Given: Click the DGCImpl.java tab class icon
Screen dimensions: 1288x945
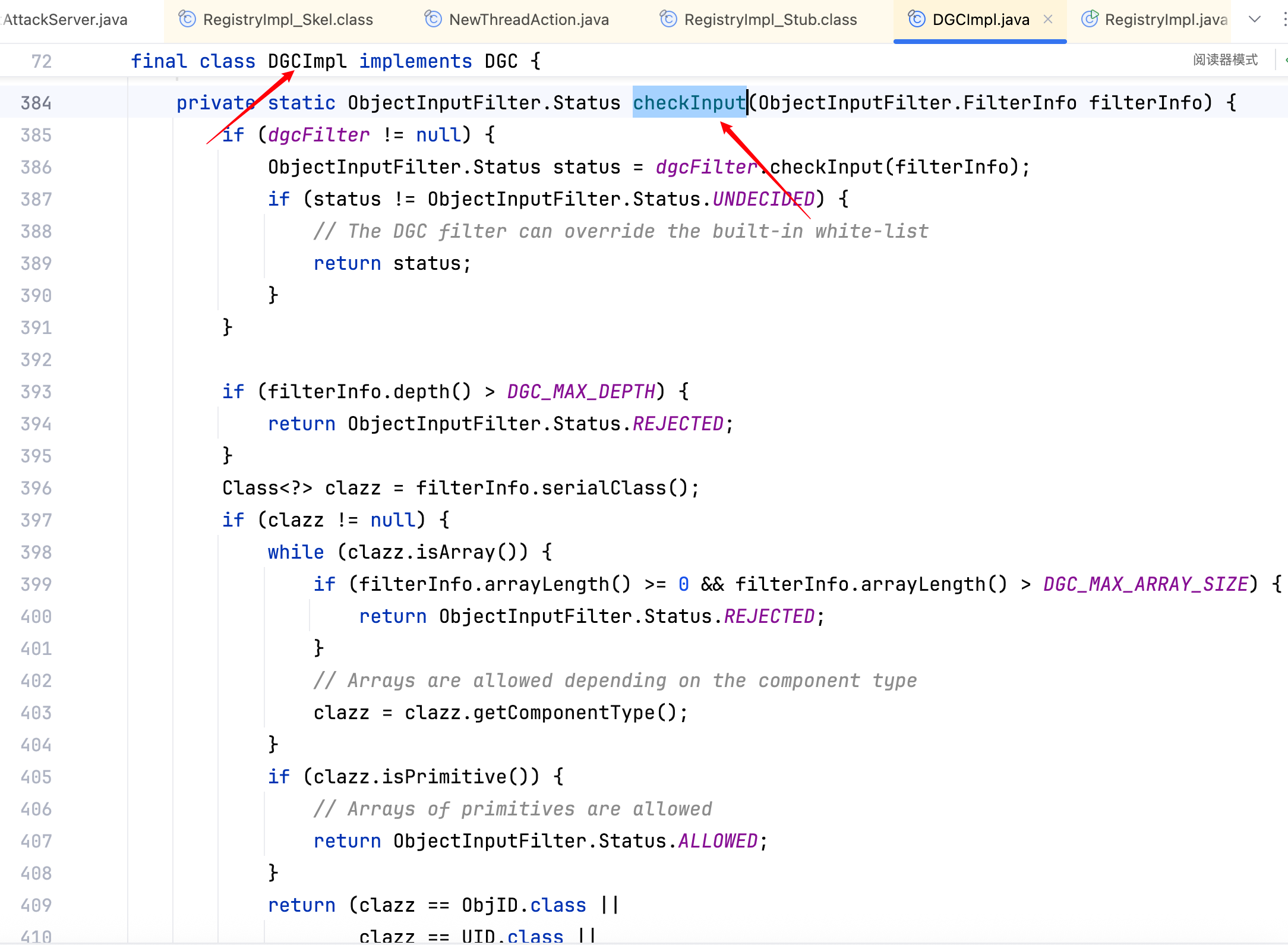Looking at the screenshot, I should click(917, 20).
